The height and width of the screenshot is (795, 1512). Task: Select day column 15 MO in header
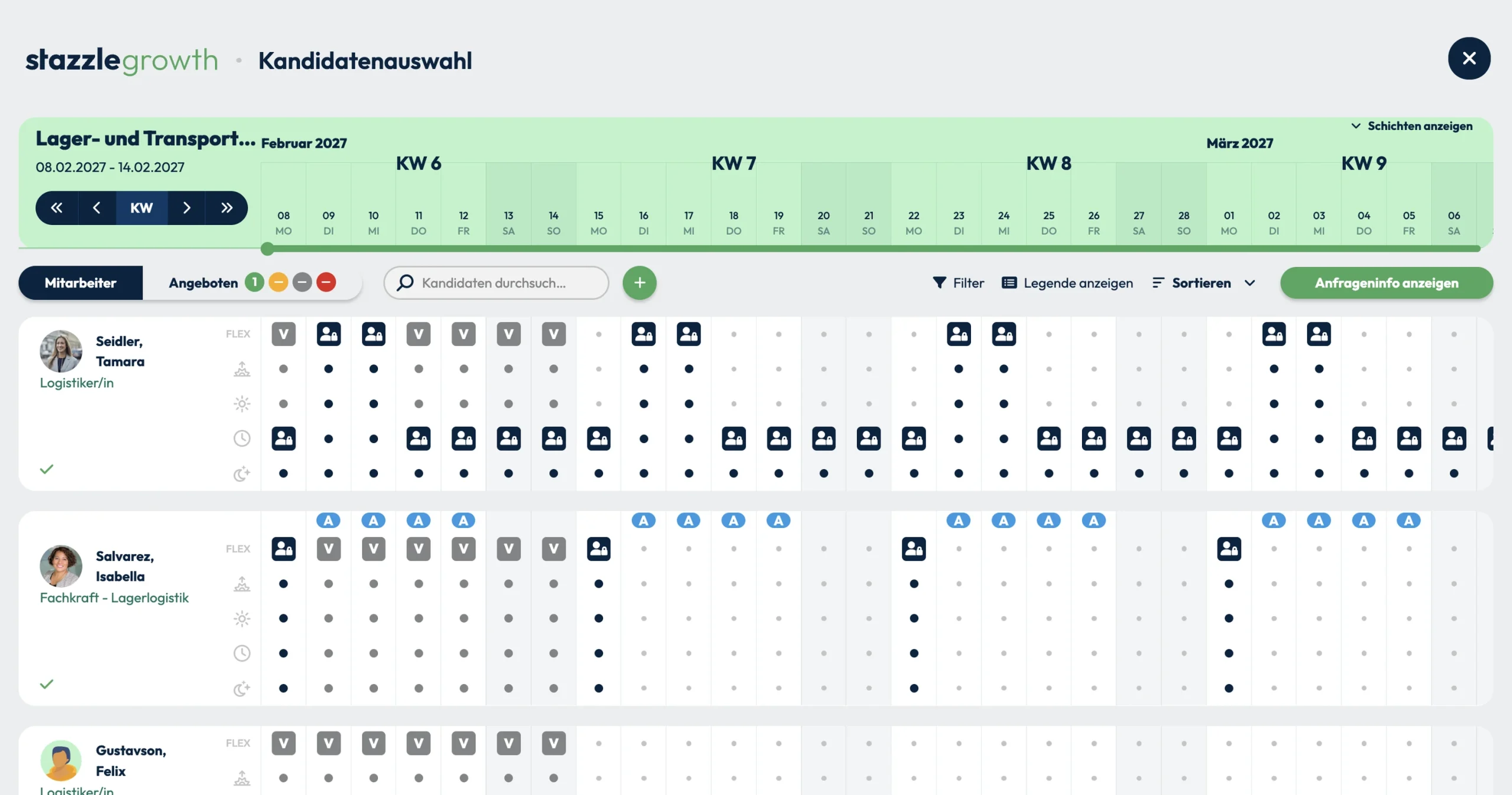click(x=598, y=223)
